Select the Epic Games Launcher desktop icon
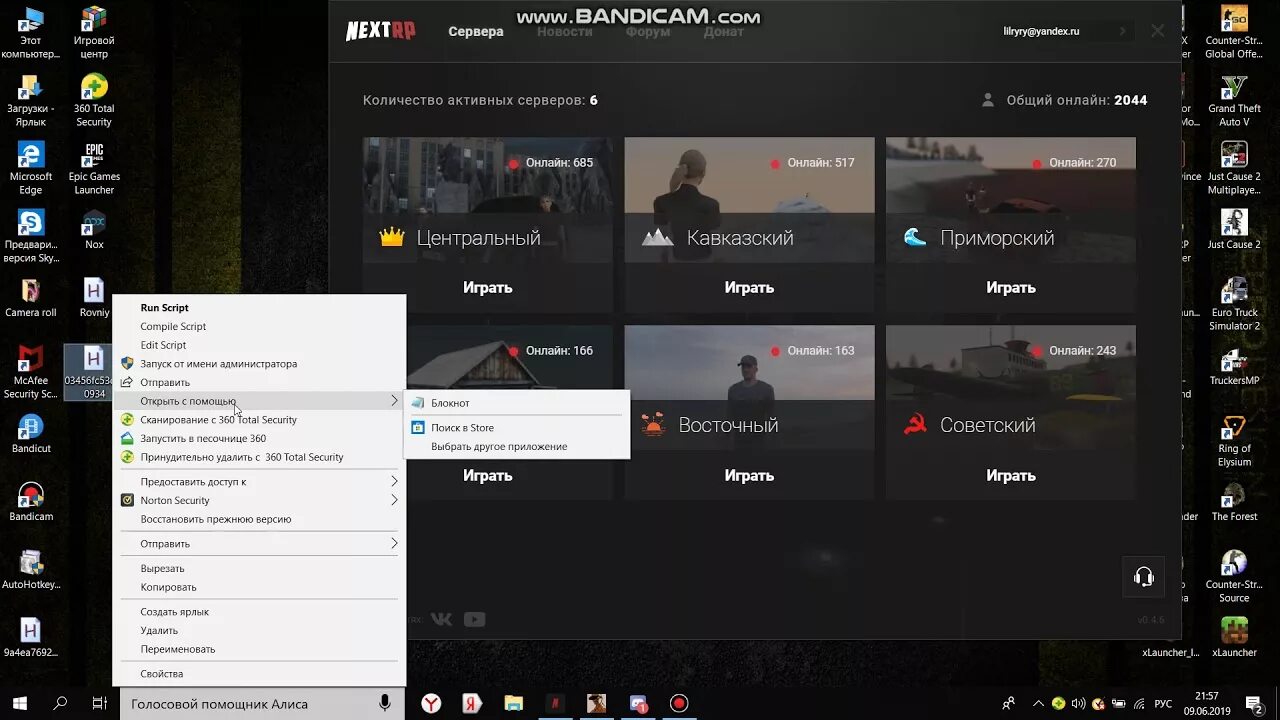The height and width of the screenshot is (720, 1280). (94, 168)
